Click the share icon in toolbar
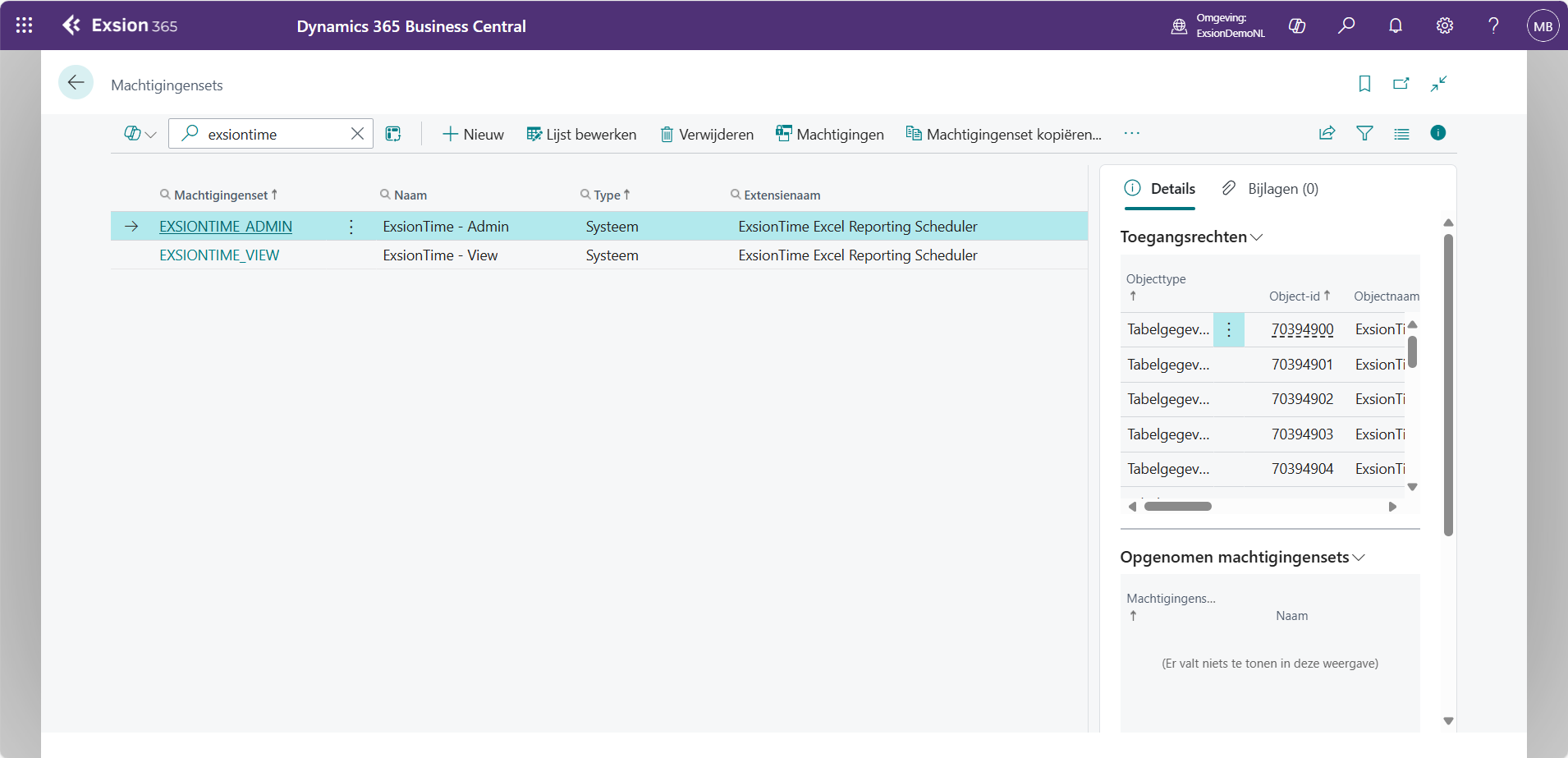1568x758 pixels. tap(1327, 133)
